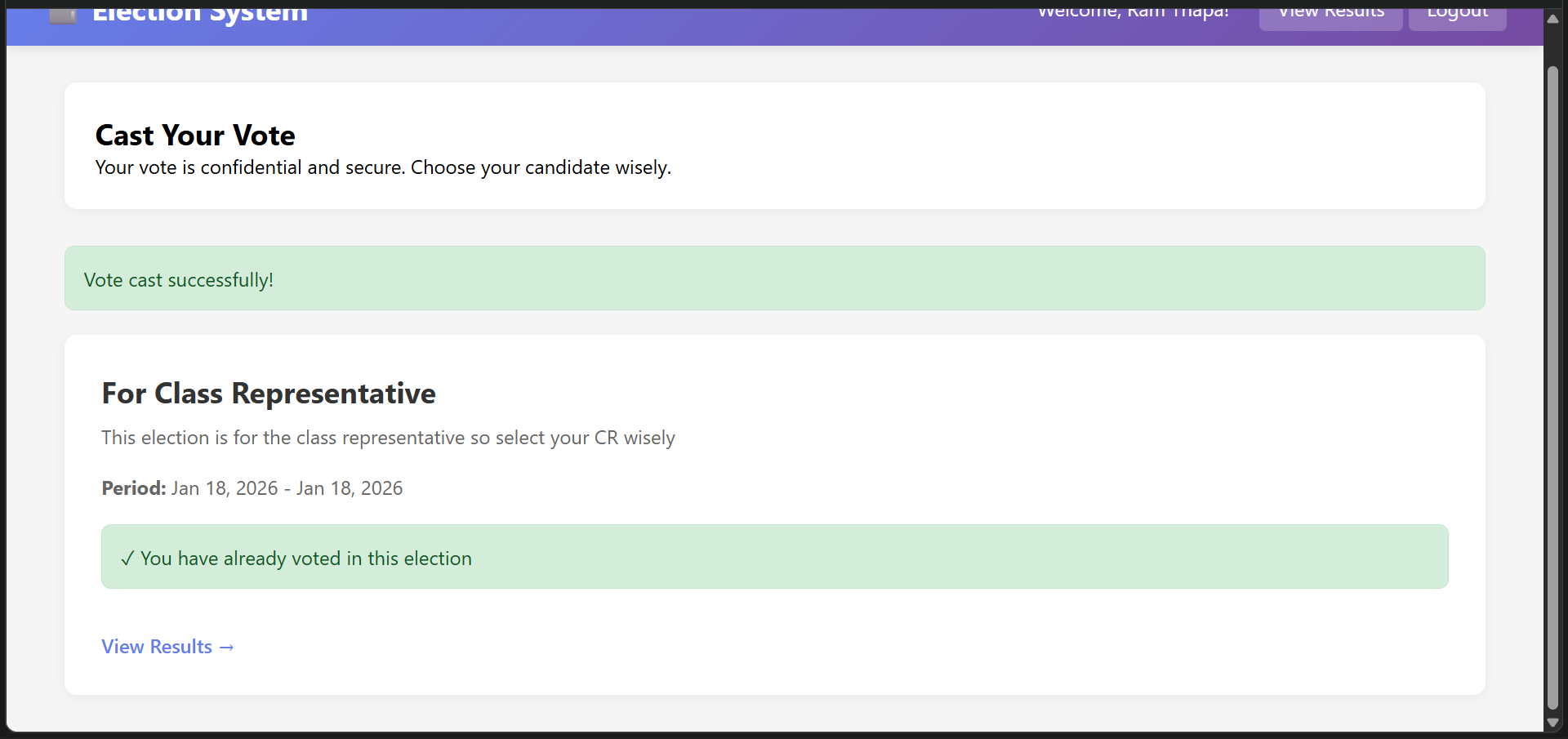
Task: Click the scrollbar down arrow
Action: pyautogui.click(x=1552, y=723)
